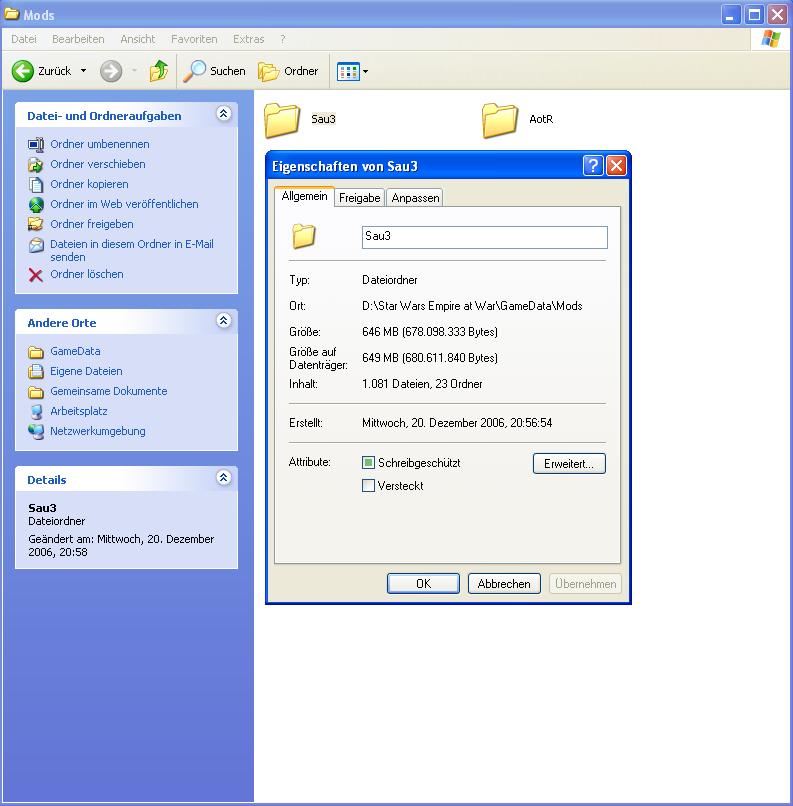Image resolution: width=793 pixels, height=806 pixels.
Task: Click the dialog's question mark help button
Action: coord(593,166)
